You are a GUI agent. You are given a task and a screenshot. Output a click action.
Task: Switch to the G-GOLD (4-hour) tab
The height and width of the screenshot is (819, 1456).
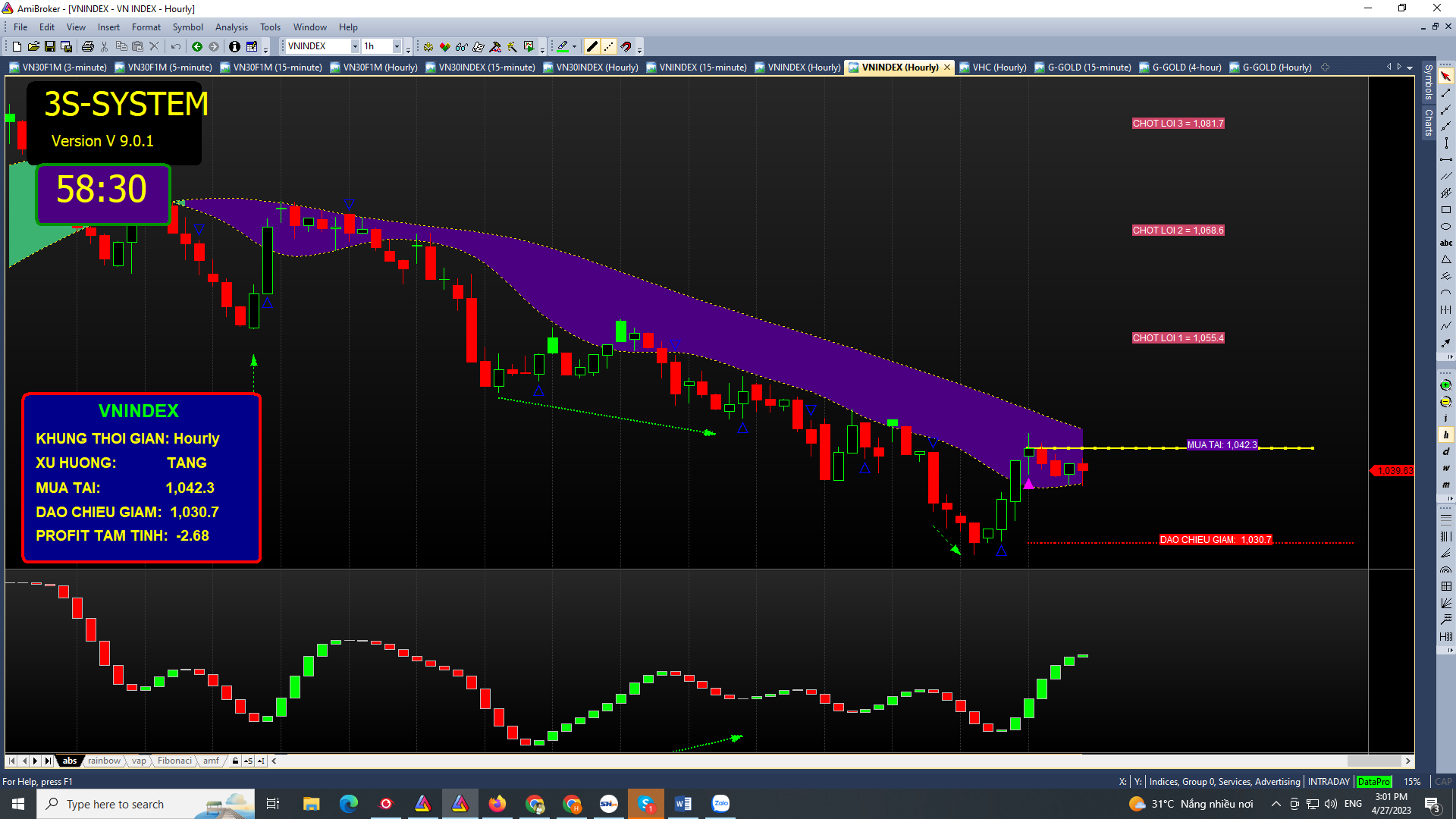click(1186, 67)
